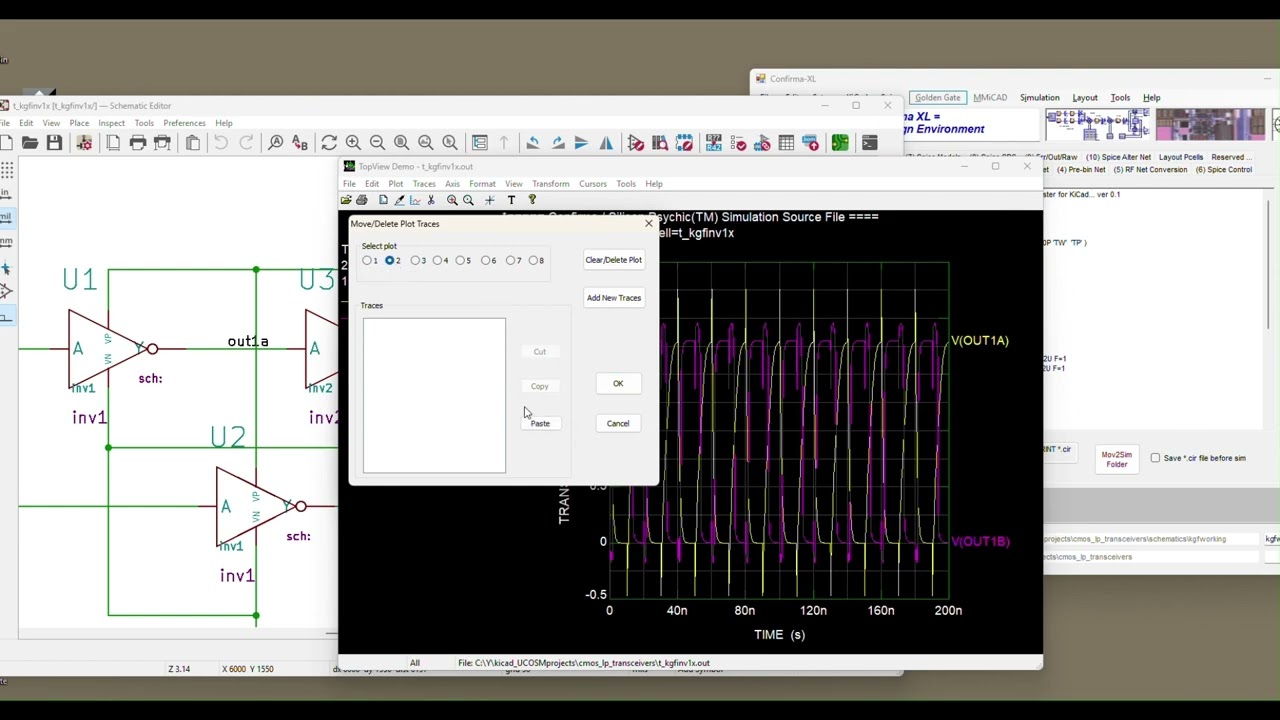Select plot 4 radio button
Image resolution: width=1280 pixels, height=720 pixels.
pos(439,261)
